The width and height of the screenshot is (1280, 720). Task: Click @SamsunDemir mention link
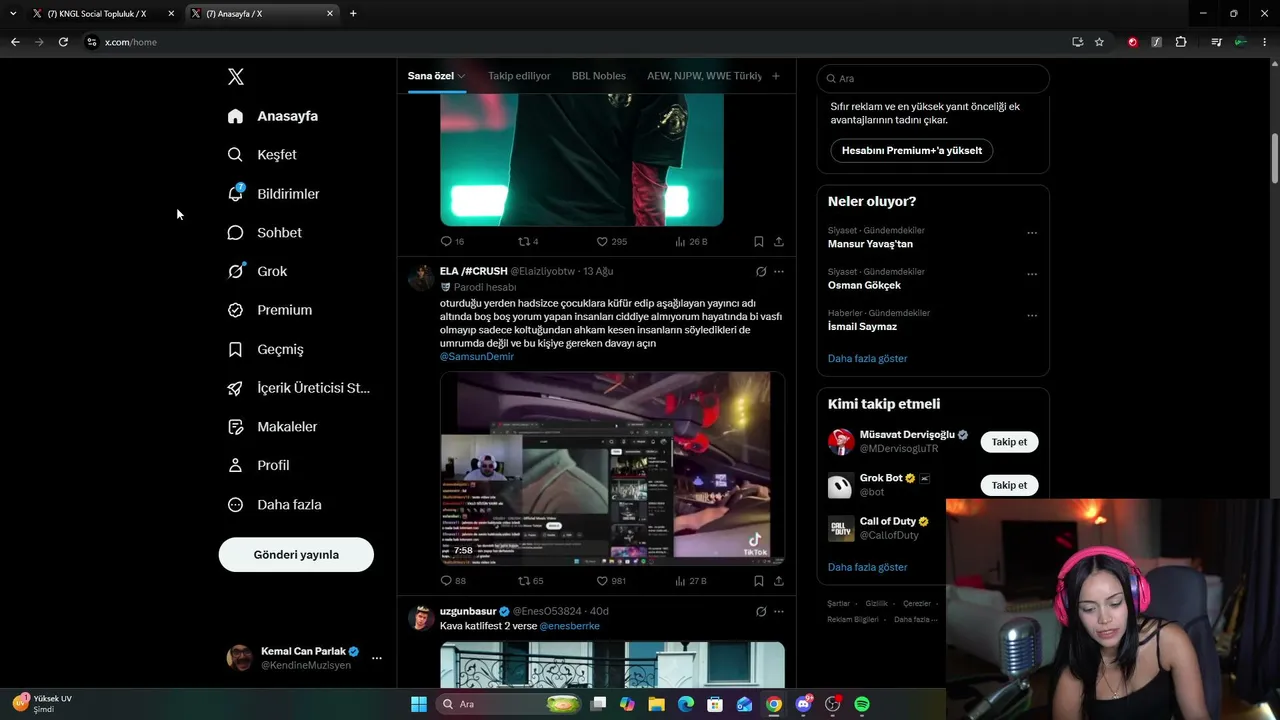pos(477,357)
